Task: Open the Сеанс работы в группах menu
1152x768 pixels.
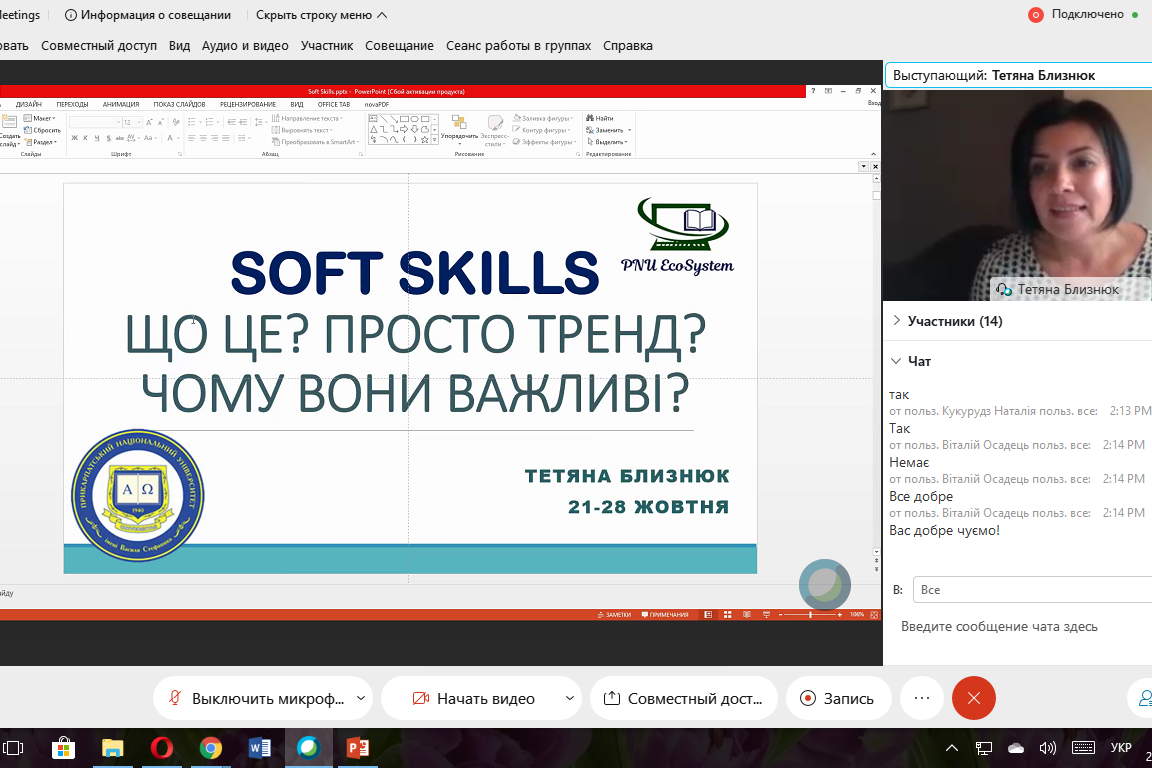Action: [x=518, y=46]
